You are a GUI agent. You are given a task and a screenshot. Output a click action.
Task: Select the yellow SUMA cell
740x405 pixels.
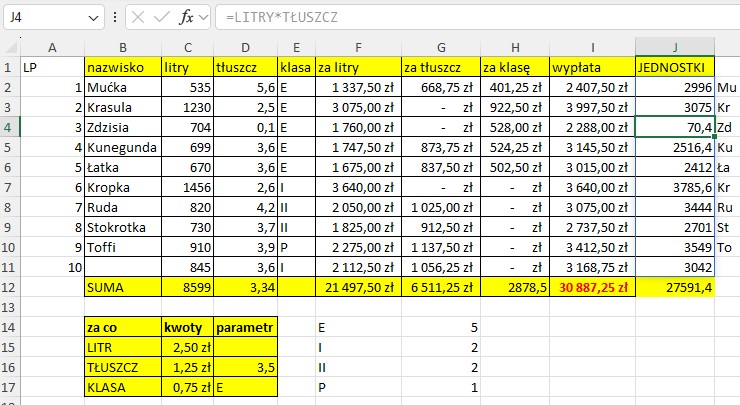click(x=121, y=287)
